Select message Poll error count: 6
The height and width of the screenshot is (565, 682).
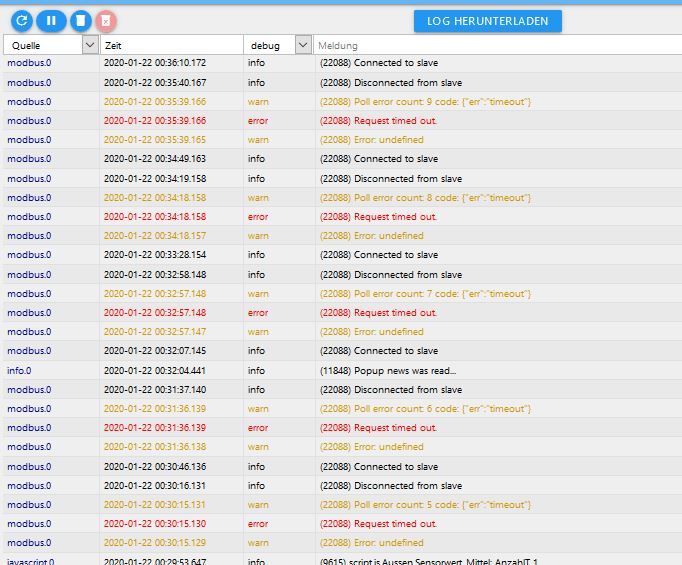[x=425, y=409]
